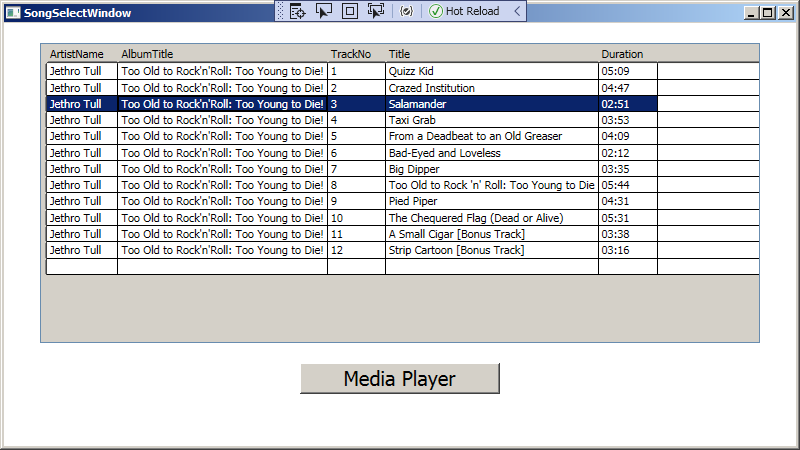Image resolution: width=800 pixels, height=450 pixels.
Task: Click duration cell 04:47
Action: click(x=628, y=88)
